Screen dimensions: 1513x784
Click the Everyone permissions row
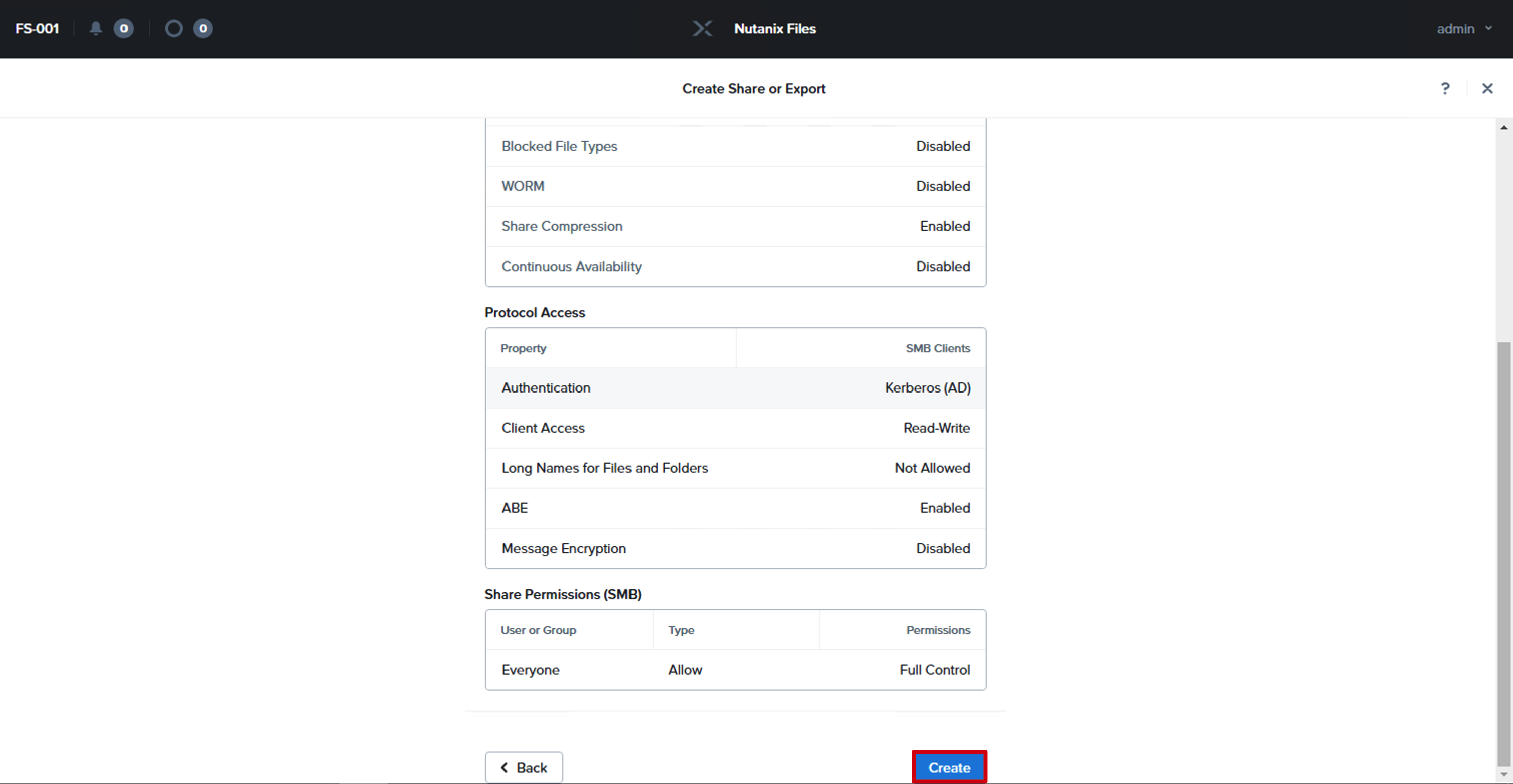pyautogui.click(x=735, y=670)
